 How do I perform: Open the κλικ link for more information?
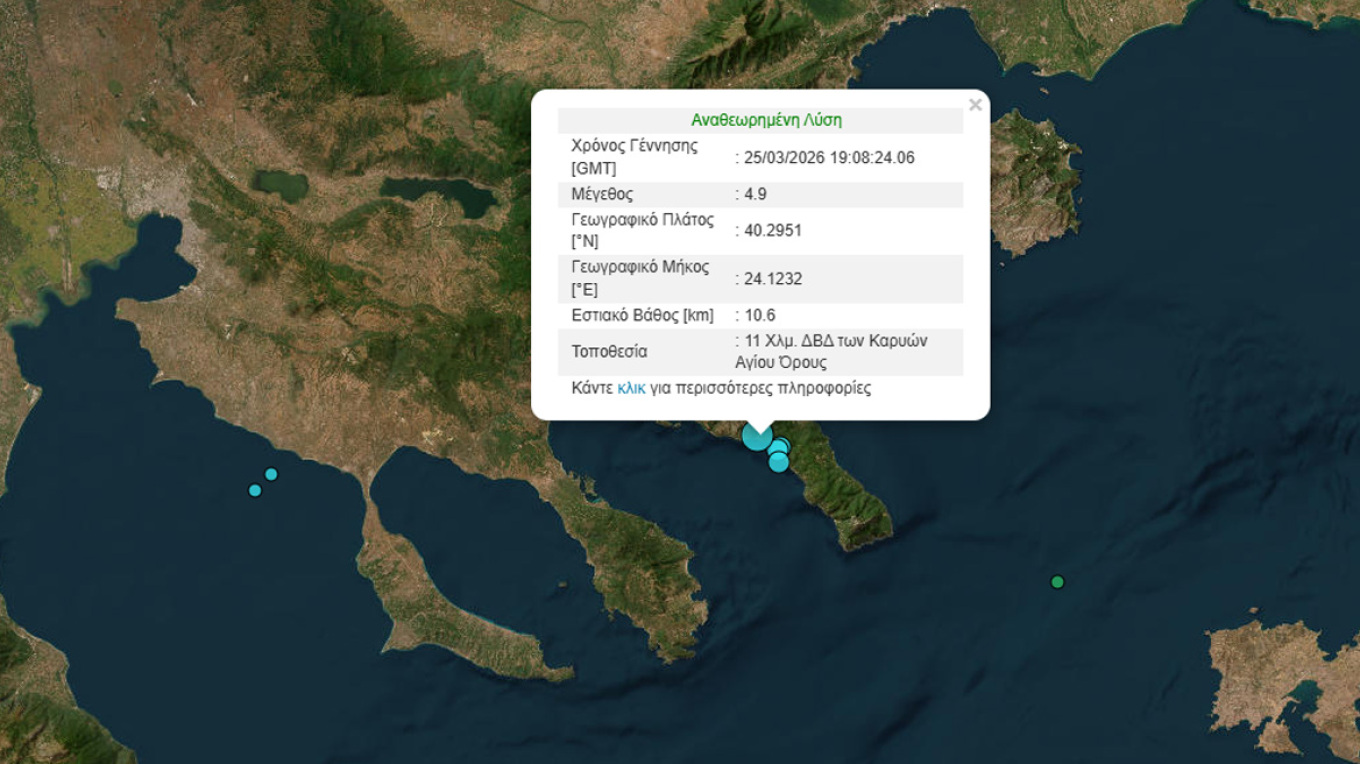pos(629,387)
